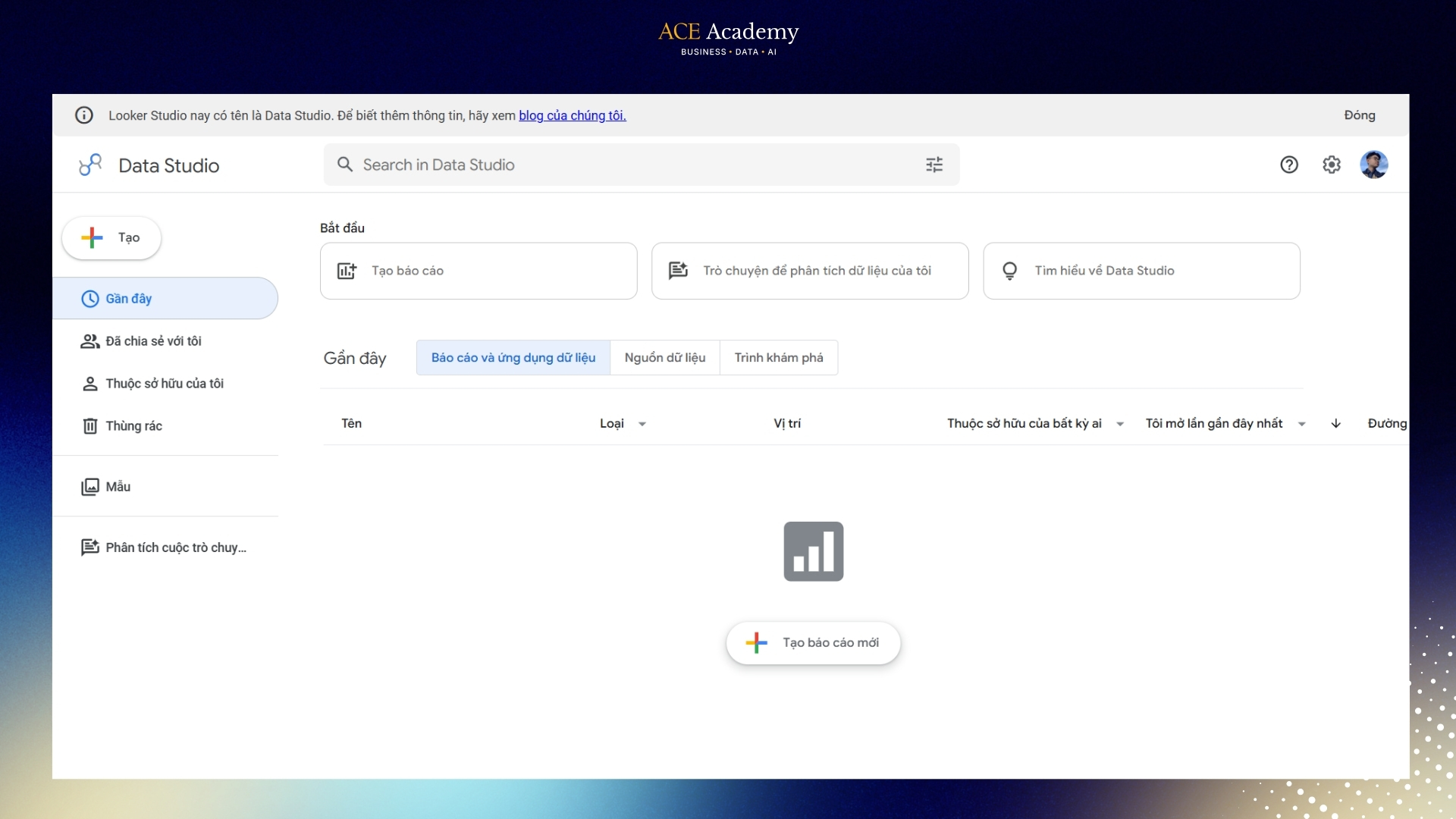Switch to Nguồn dữ liệu tab
Viewport: 1456px width, 819px height.
point(665,357)
